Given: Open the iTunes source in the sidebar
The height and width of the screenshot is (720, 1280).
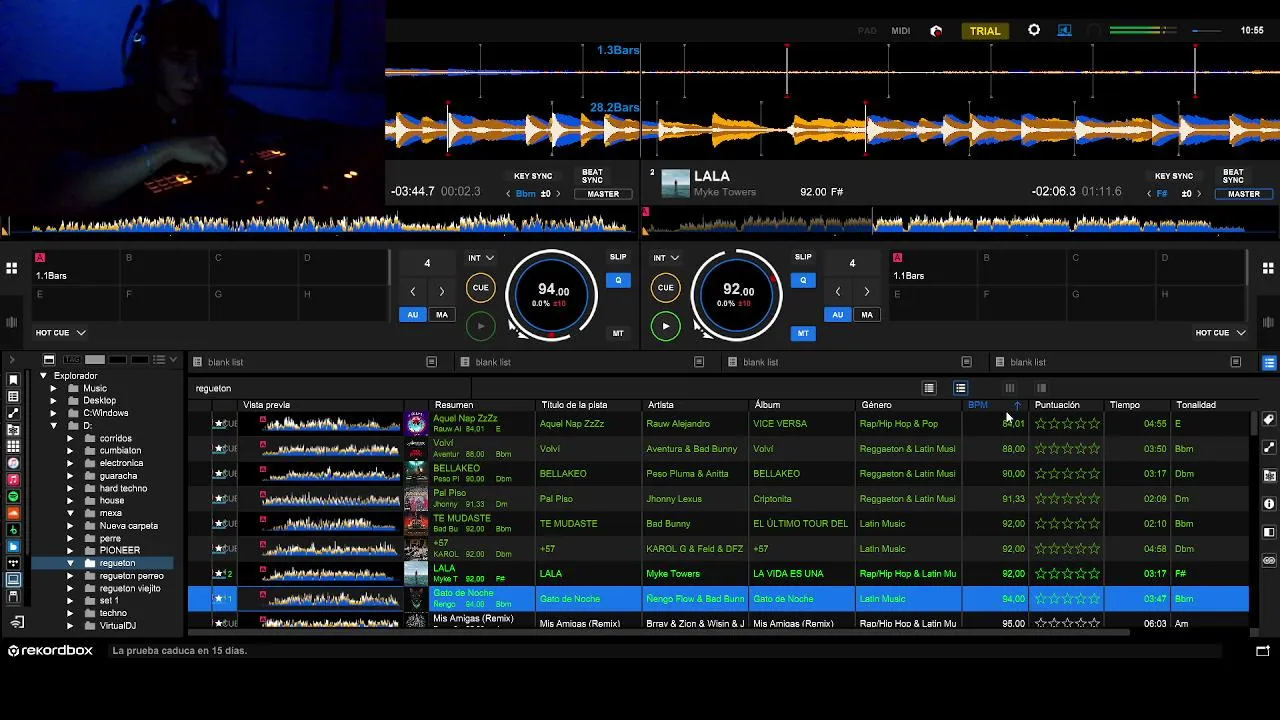Looking at the screenshot, I should (x=13, y=463).
